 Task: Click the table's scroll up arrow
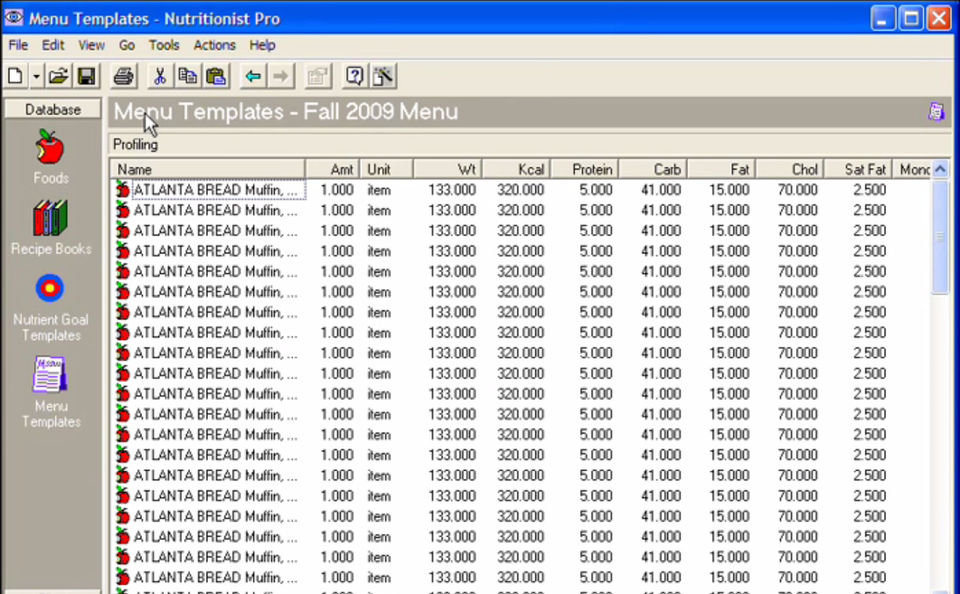(940, 169)
